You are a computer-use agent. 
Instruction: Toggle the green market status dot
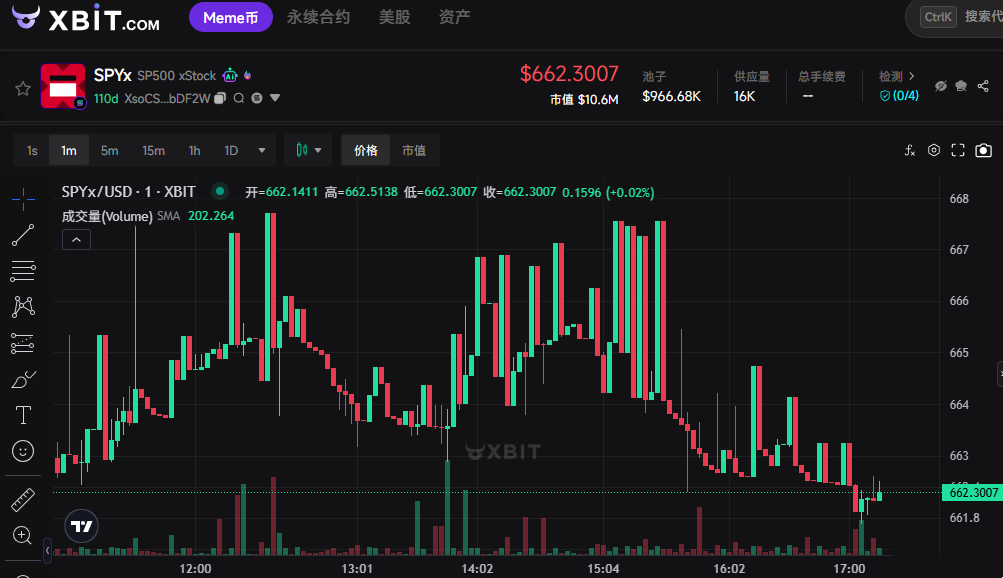pos(220,191)
